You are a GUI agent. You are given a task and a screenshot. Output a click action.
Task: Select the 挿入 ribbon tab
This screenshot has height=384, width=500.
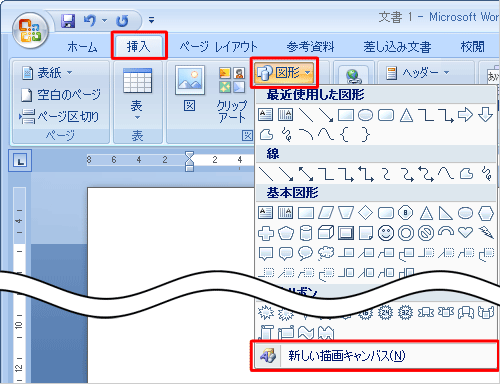click(139, 46)
